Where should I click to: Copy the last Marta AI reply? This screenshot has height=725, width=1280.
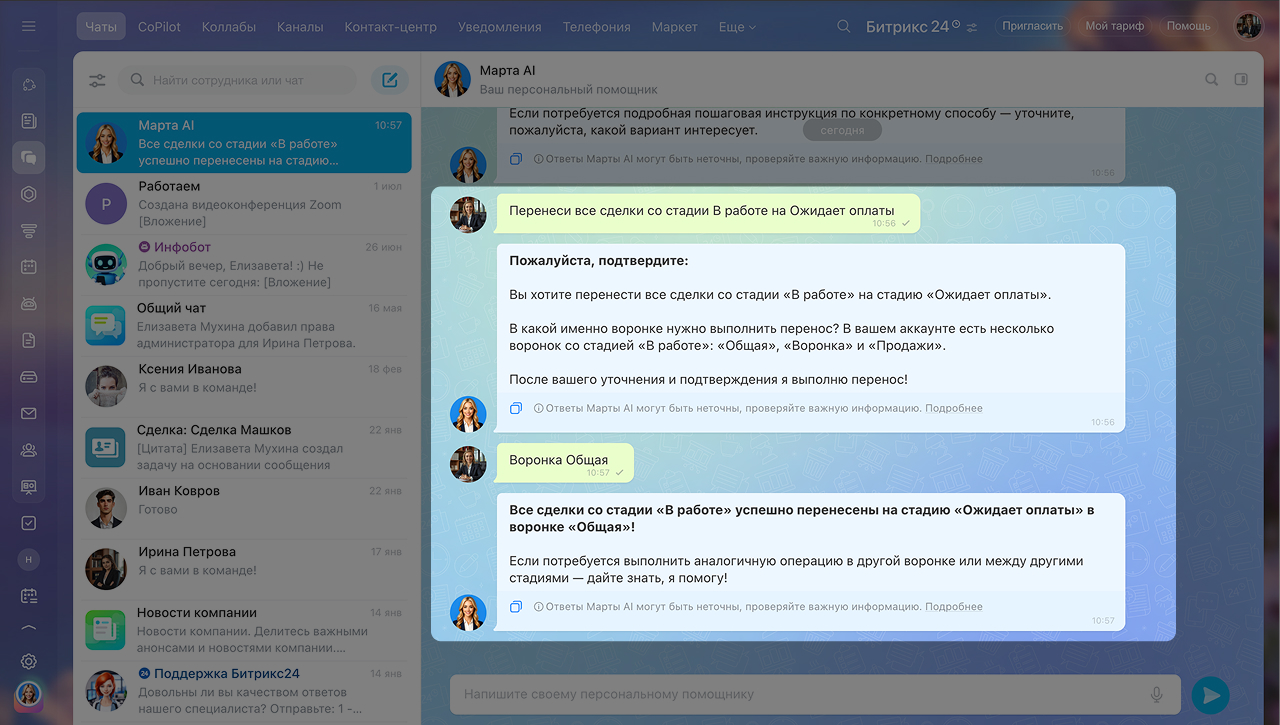coord(516,606)
